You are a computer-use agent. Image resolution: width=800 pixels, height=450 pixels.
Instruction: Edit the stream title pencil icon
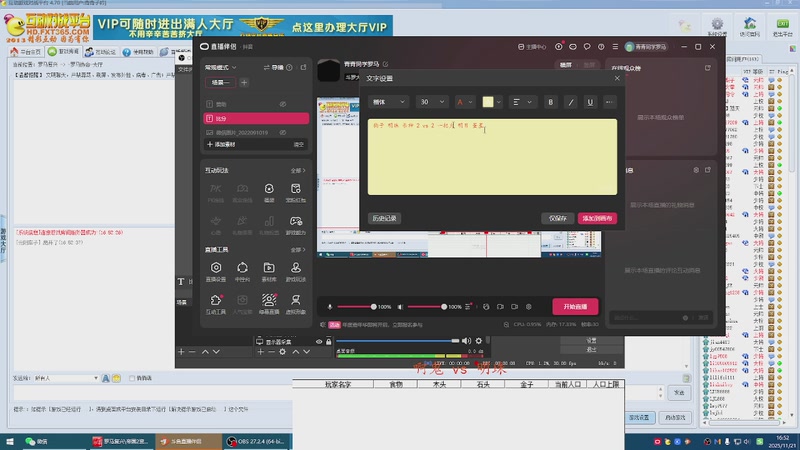tap(385, 64)
